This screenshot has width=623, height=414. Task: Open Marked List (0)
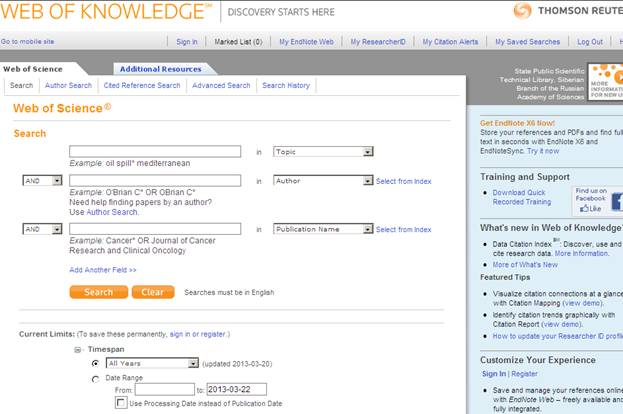[x=238, y=42]
